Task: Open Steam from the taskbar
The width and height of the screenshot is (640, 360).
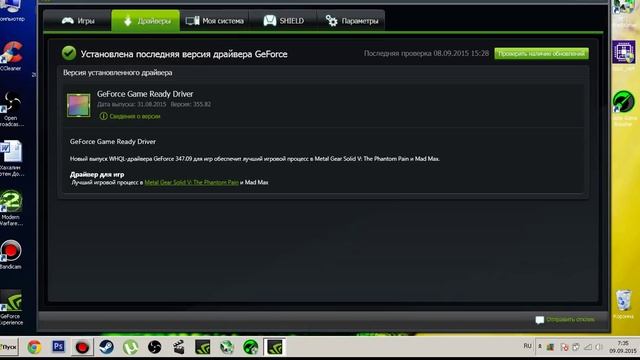Action: (106, 347)
